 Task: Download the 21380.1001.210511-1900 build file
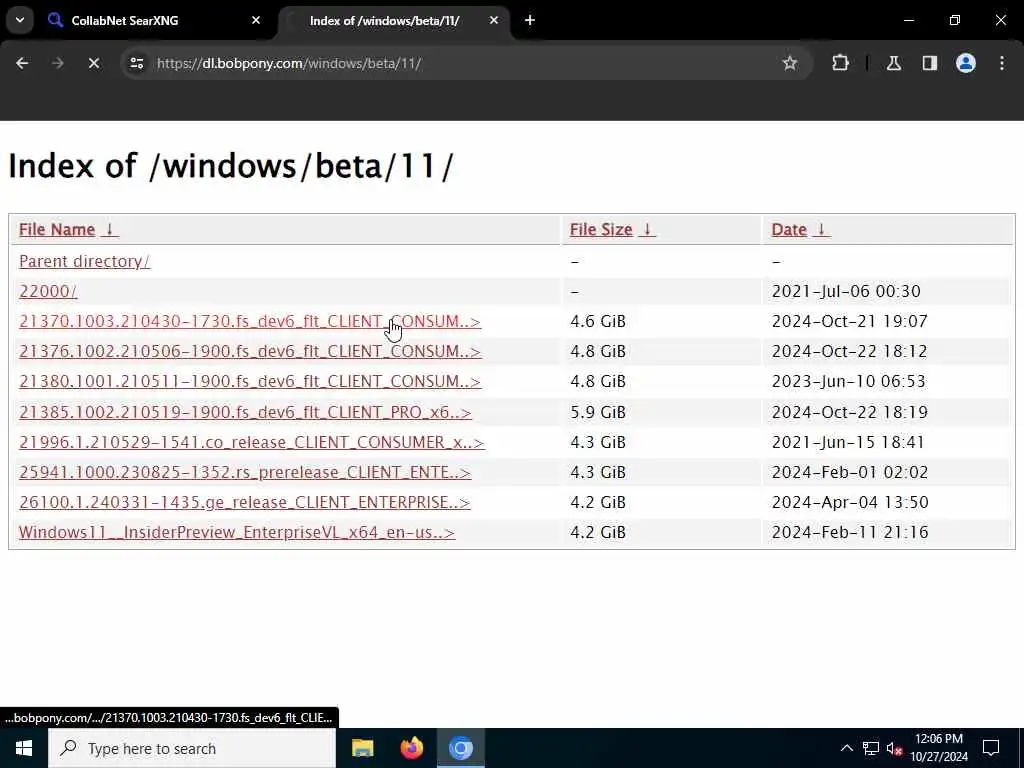250,381
